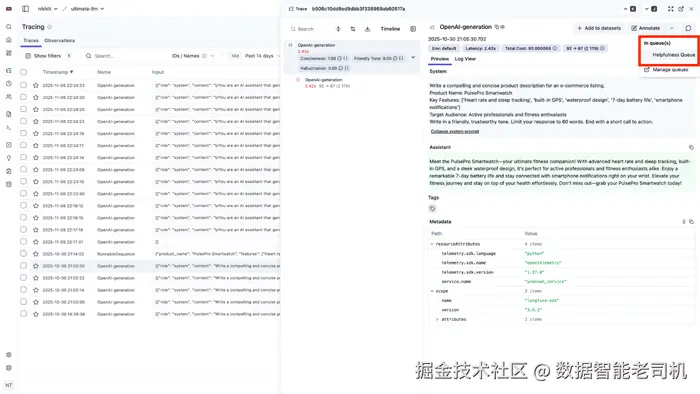Click the tracing list icon in sidebar
The height and width of the screenshot is (394, 700).
[8, 71]
